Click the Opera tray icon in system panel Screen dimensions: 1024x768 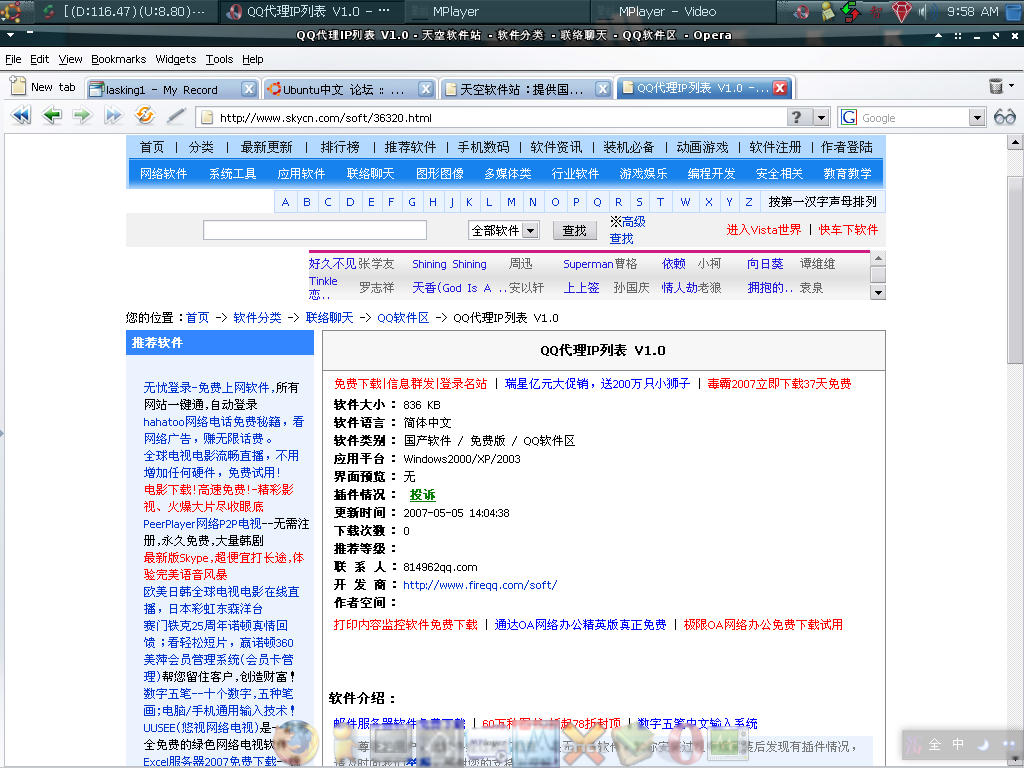802,12
